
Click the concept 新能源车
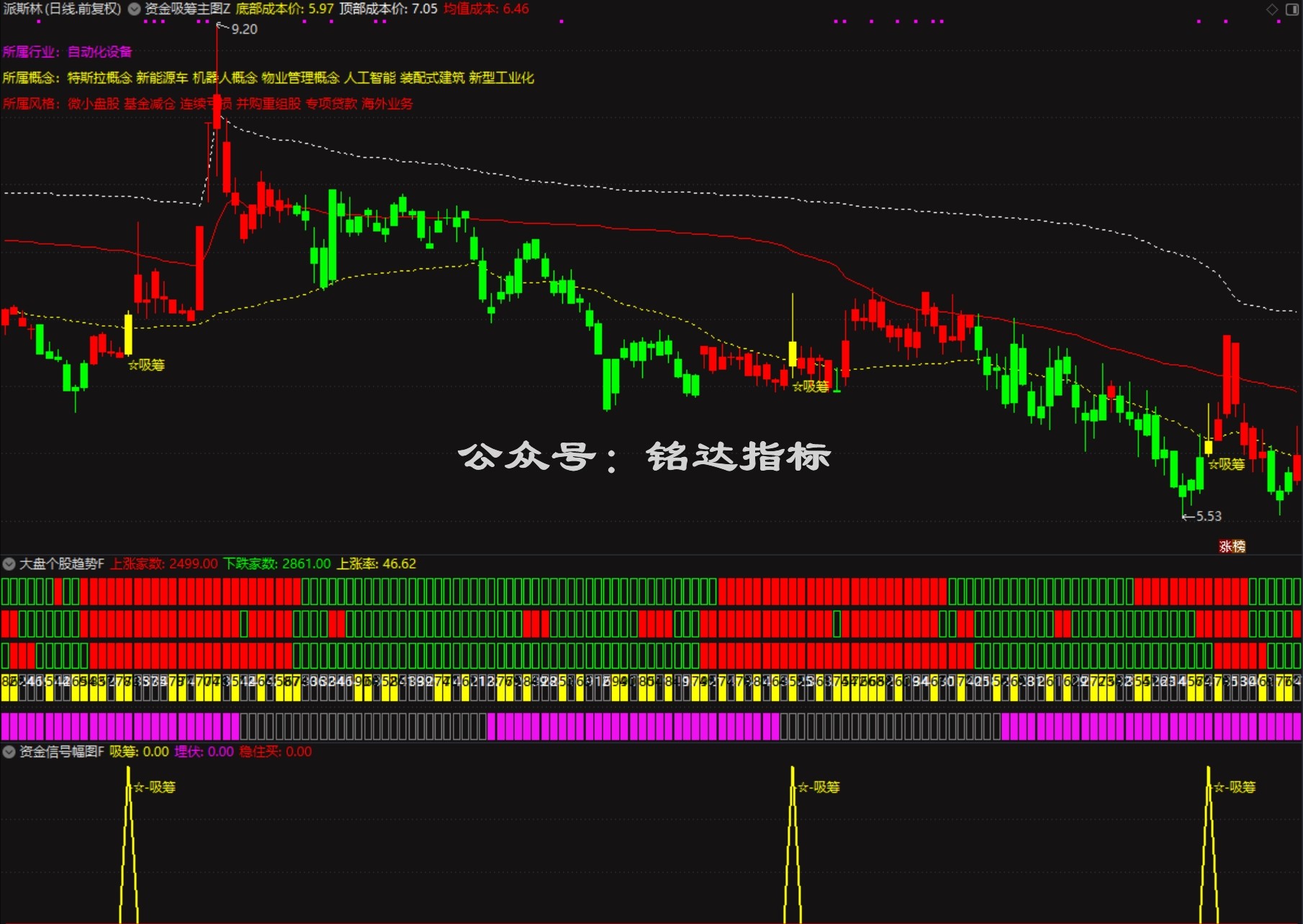coord(162,78)
